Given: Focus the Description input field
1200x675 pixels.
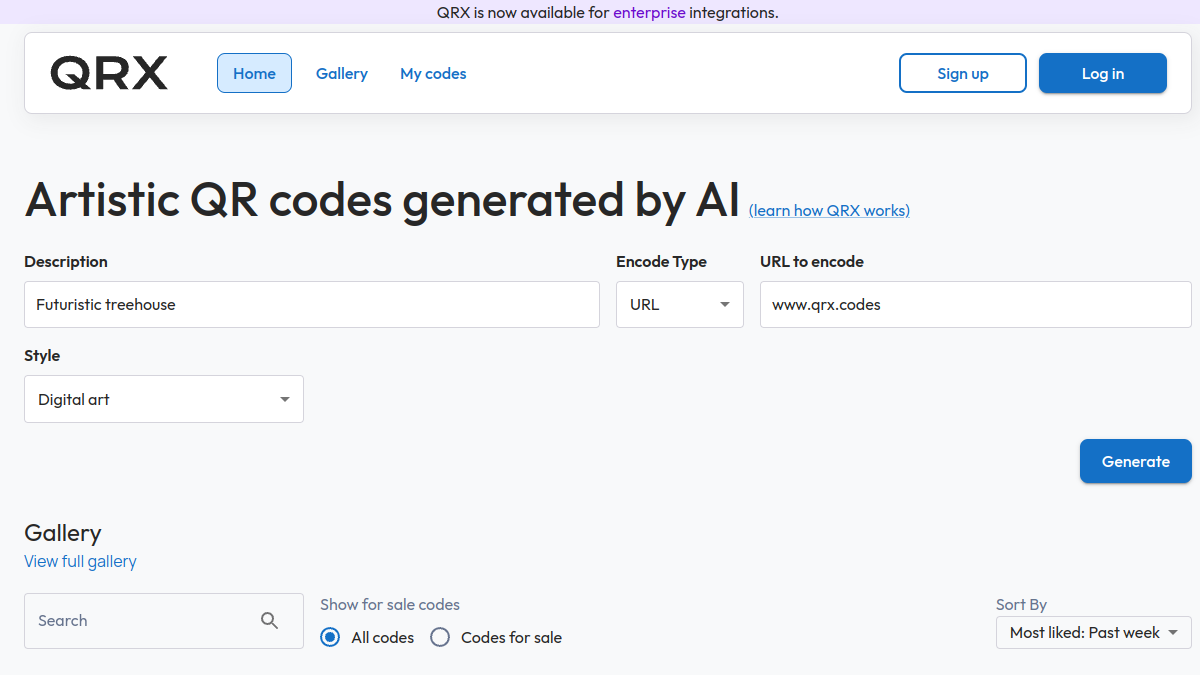Looking at the screenshot, I should coord(312,304).
